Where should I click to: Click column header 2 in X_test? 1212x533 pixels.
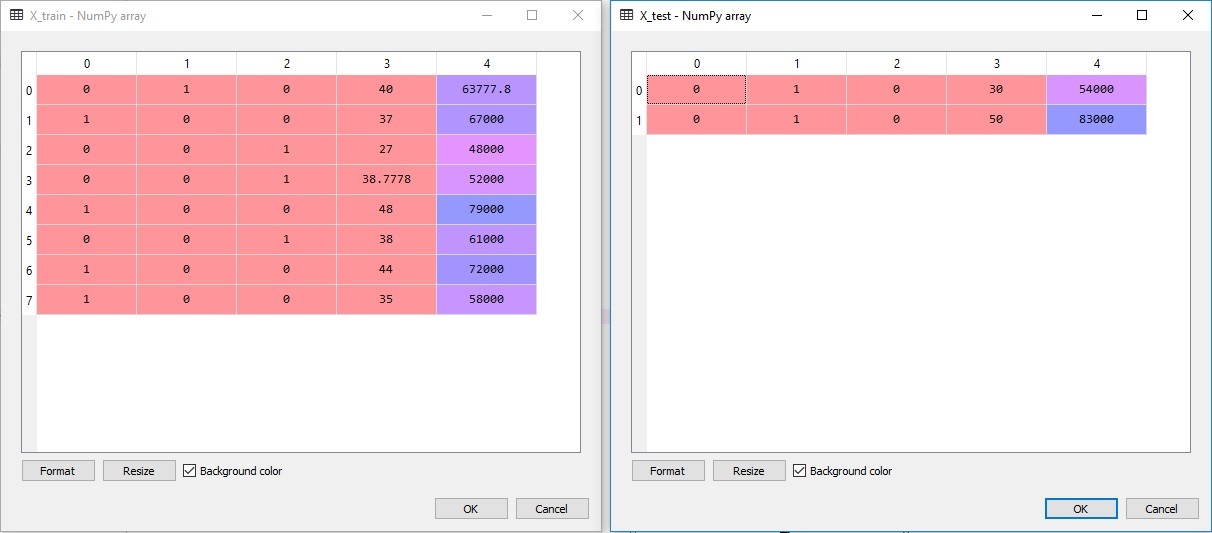click(x=896, y=64)
